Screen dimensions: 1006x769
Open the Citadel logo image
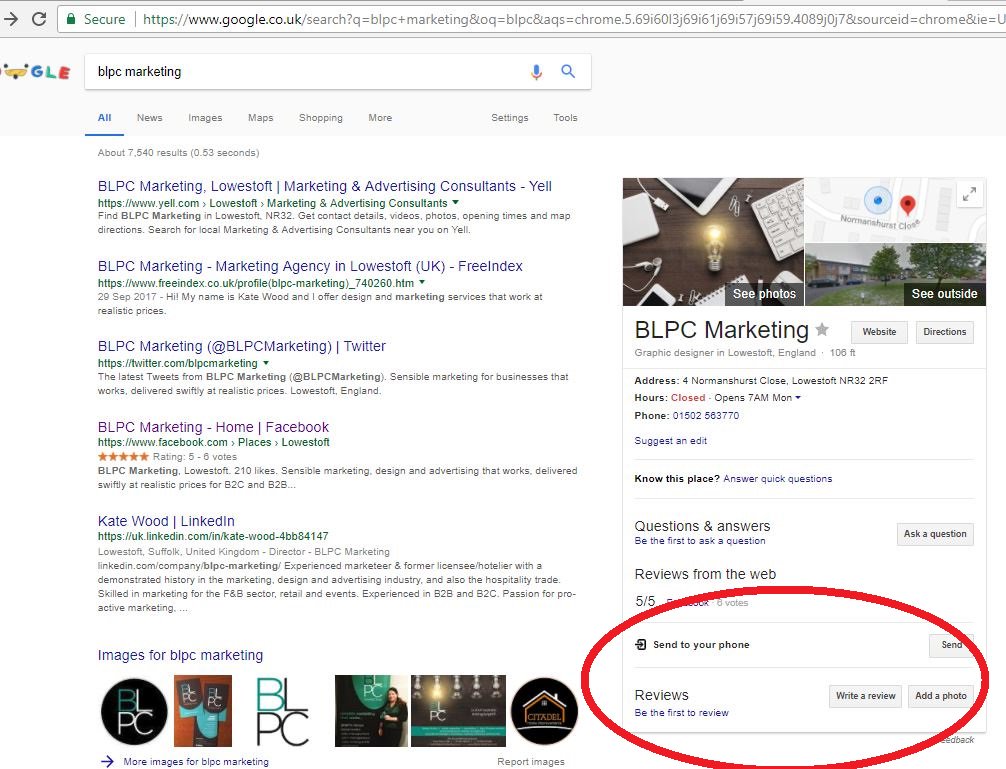[544, 711]
